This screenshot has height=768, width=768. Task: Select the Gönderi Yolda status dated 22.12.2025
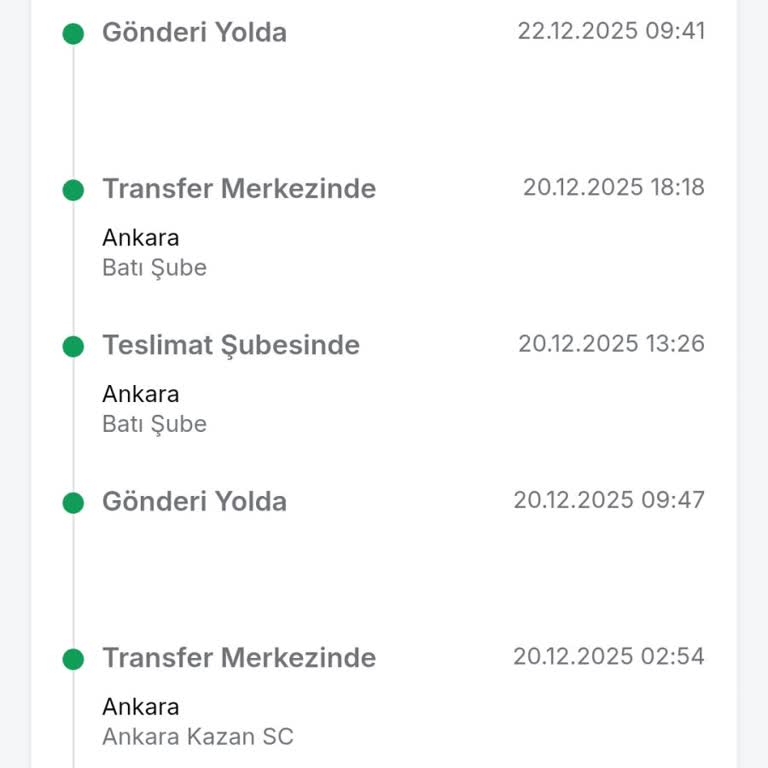[194, 32]
